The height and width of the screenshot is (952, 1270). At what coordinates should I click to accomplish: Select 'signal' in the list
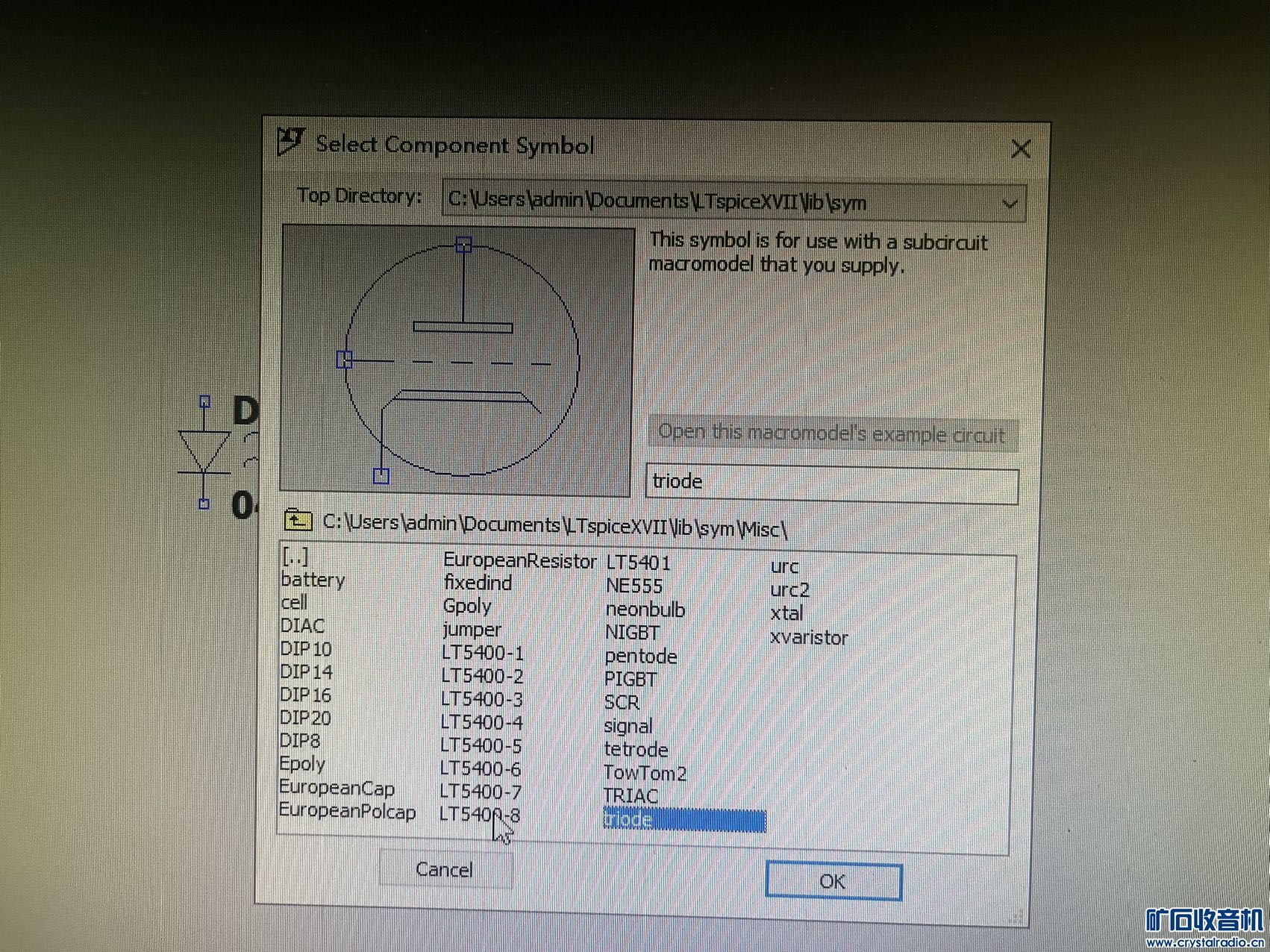pyautogui.click(x=628, y=726)
